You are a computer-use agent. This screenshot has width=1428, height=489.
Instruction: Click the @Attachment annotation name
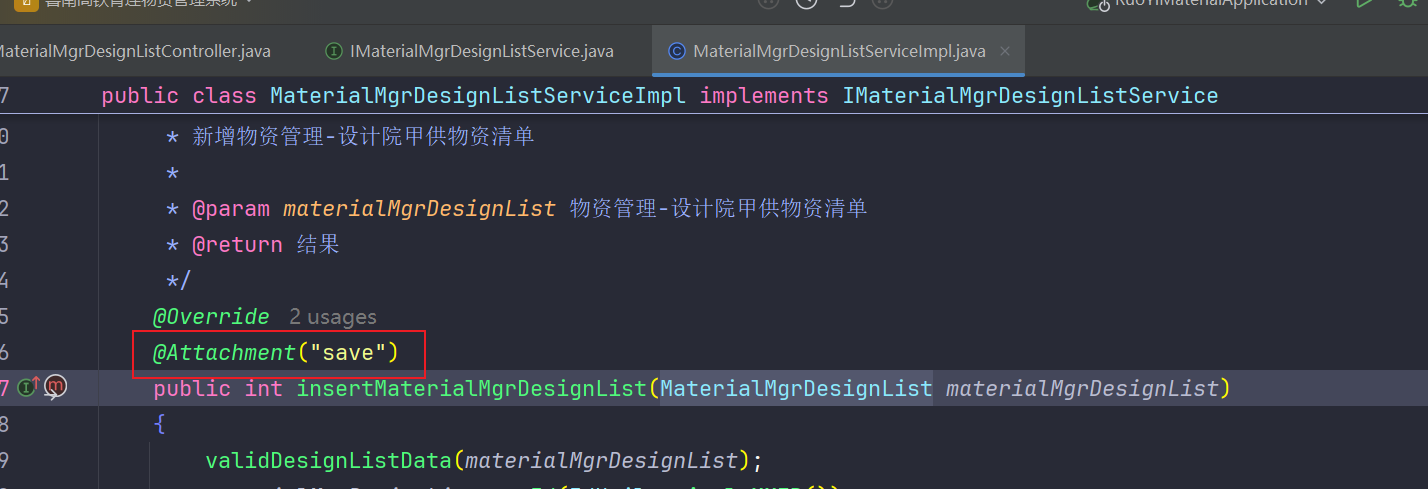[224, 353]
